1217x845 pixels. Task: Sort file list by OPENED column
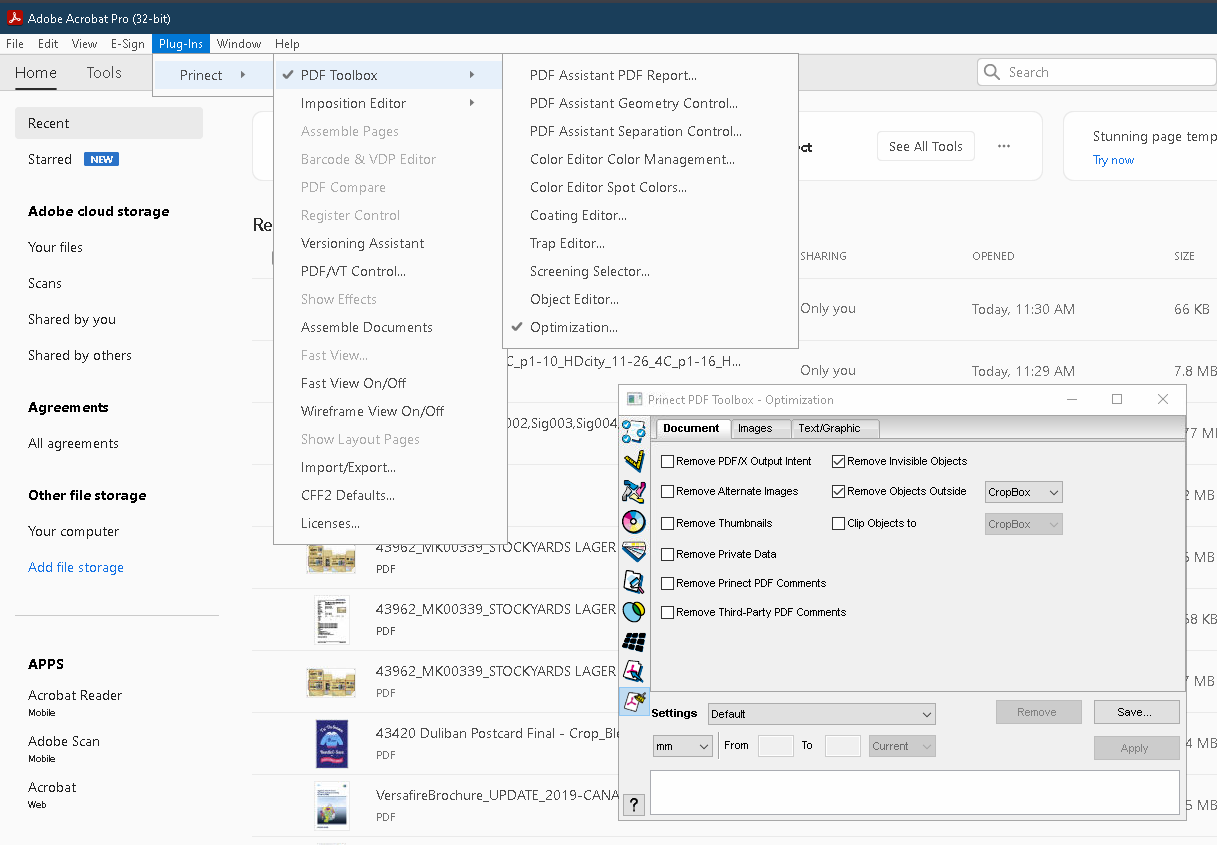[993, 256]
